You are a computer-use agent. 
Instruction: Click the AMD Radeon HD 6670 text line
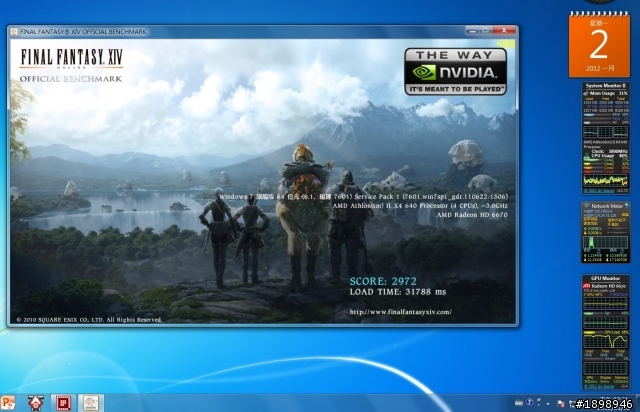[472, 215]
